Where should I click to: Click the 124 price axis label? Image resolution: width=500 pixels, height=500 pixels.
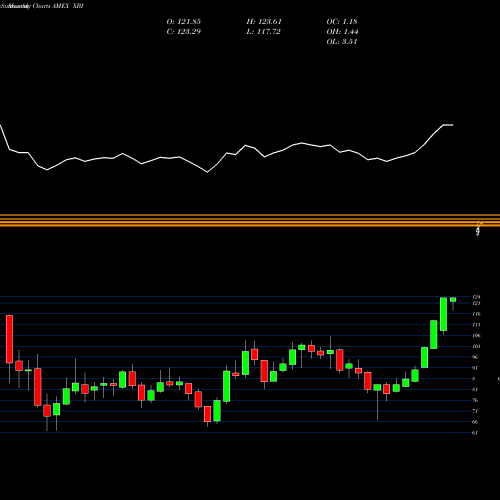pos(476,297)
